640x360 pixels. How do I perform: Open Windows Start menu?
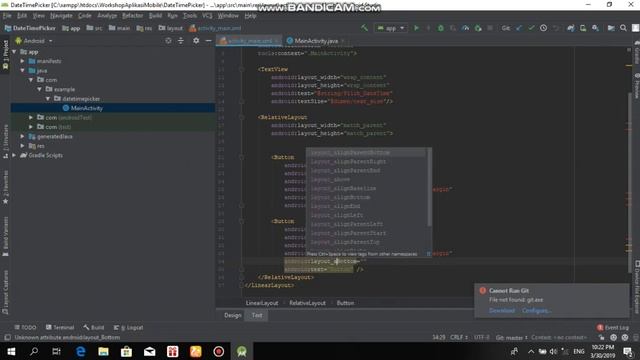tap(11, 351)
